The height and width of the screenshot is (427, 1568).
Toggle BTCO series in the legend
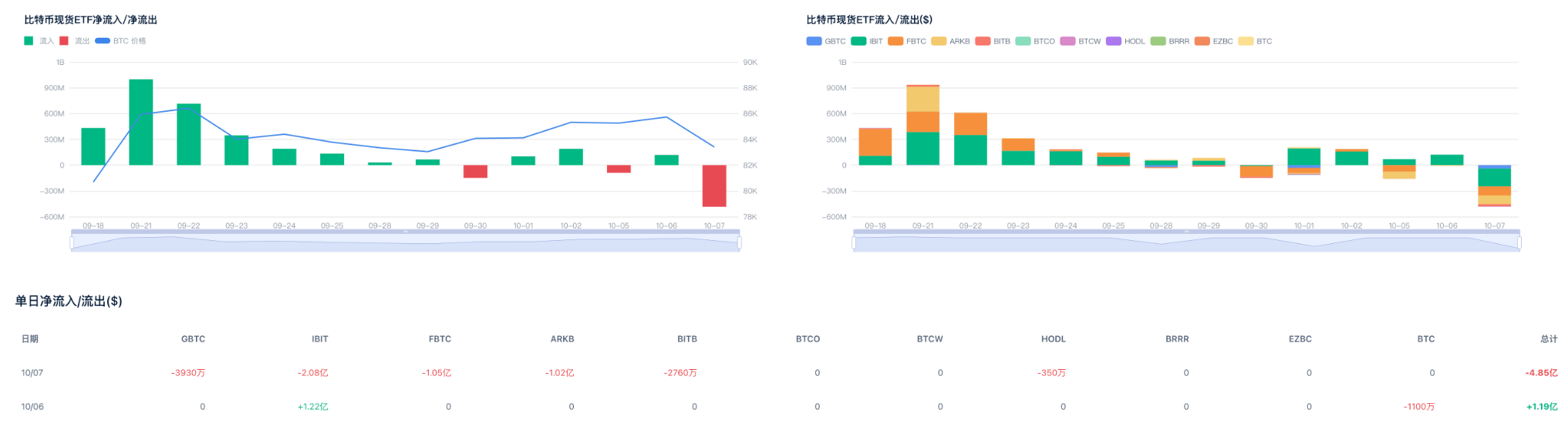1035,41
